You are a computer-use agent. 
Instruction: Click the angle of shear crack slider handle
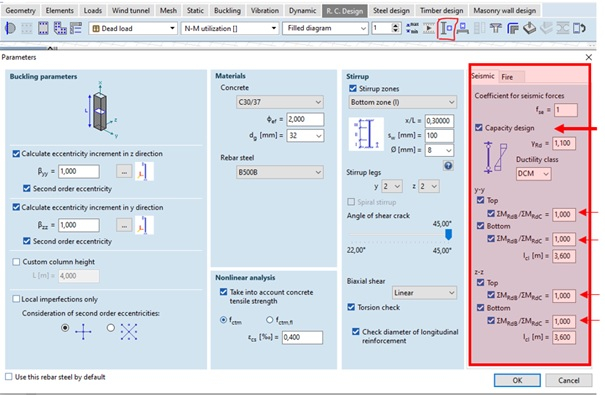click(448, 234)
